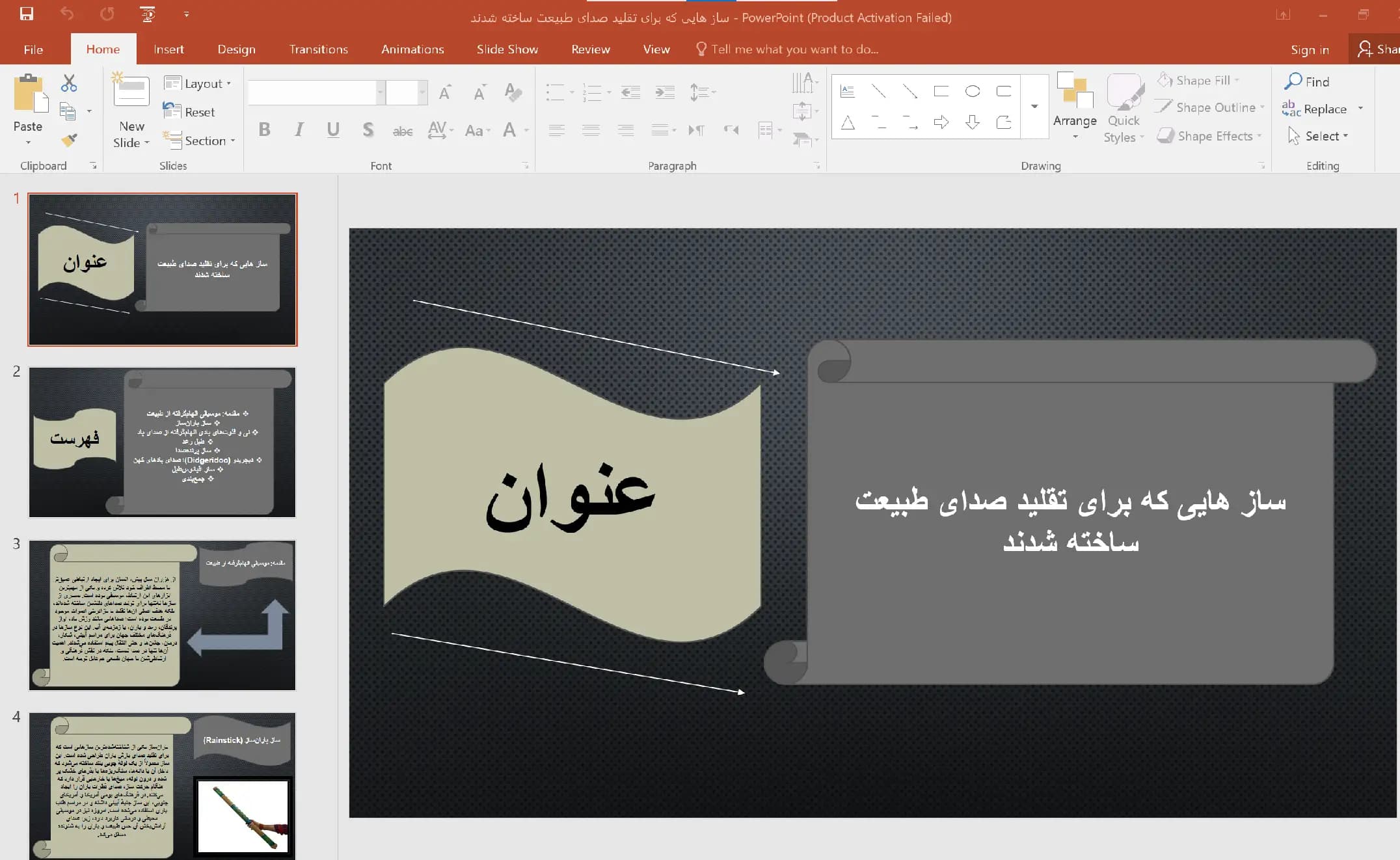Switch to the Slide Show tab
This screenshot has width=1400, height=860.
click(x=507, y=49)
